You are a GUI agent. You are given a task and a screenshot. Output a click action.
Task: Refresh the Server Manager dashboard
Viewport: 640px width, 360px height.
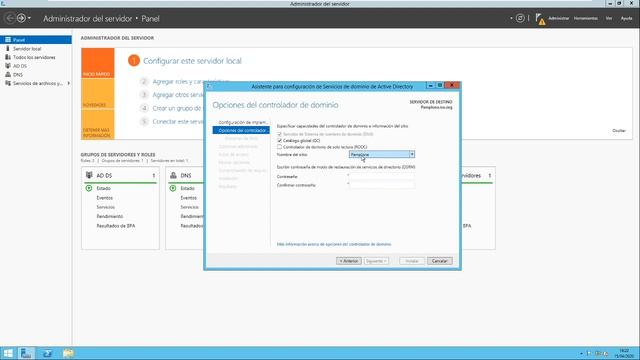[520, 18]
